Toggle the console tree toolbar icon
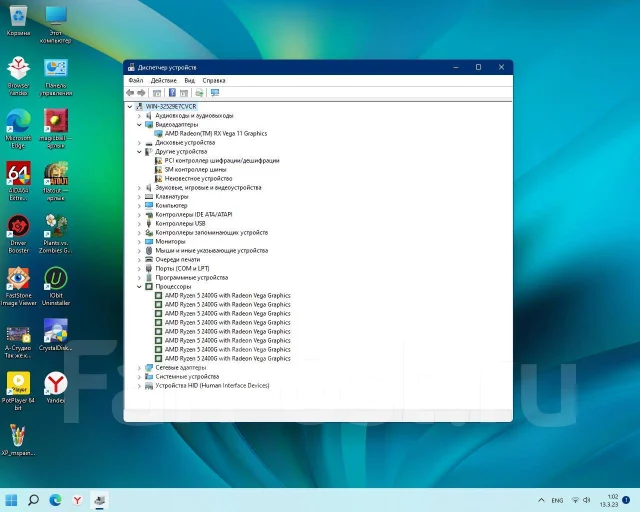This screenshot has height=512, width=640. click(x=157, y=93)
